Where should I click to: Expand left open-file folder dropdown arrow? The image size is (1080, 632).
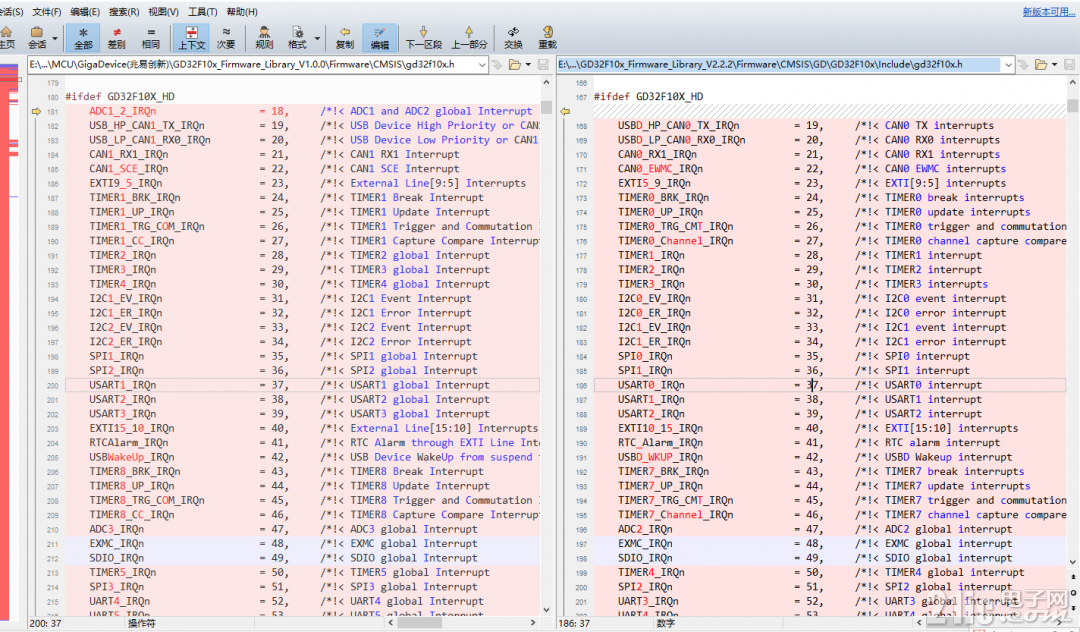(x=528, y=65)
